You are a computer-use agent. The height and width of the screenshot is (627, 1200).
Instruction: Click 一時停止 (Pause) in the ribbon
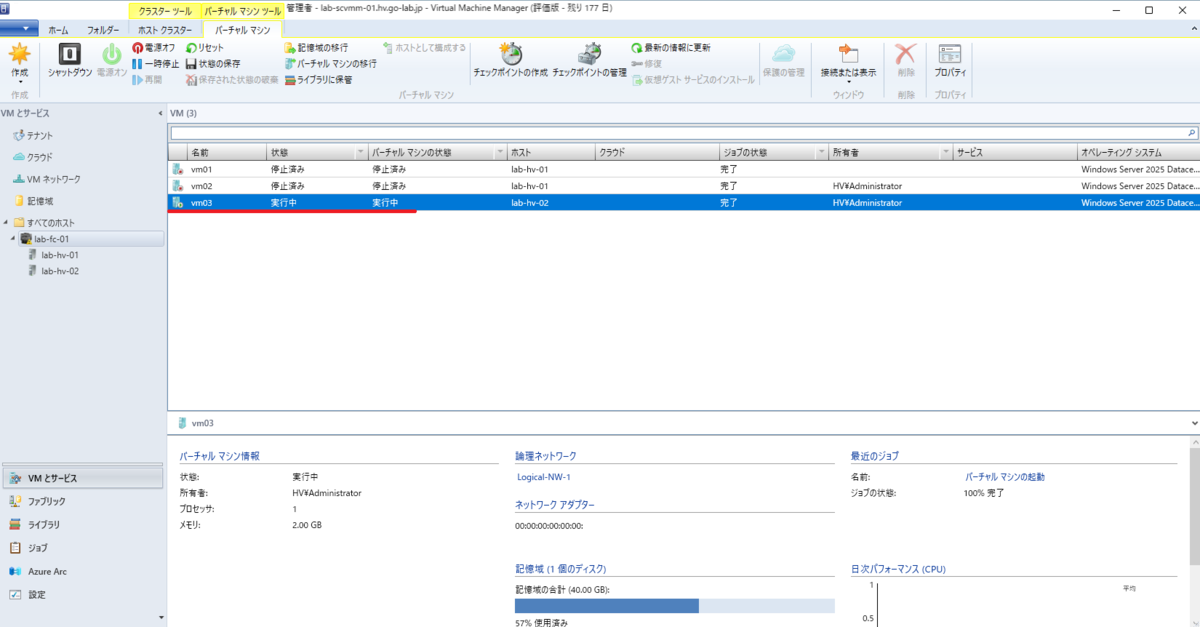click(x=155, y=64)
